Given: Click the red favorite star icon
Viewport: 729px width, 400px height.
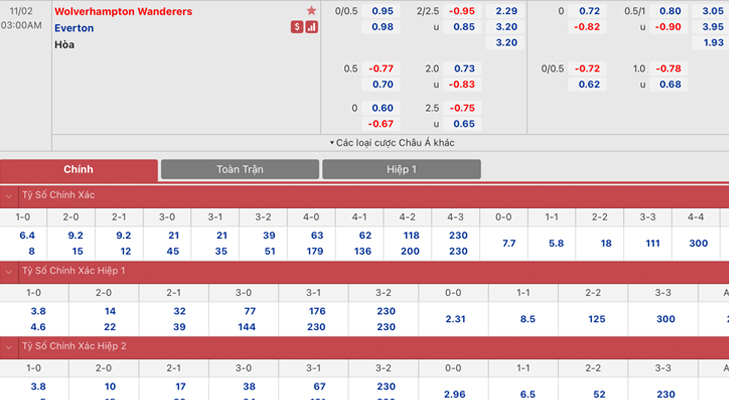Looking at the screenshot, I should [x=311, y=11].
